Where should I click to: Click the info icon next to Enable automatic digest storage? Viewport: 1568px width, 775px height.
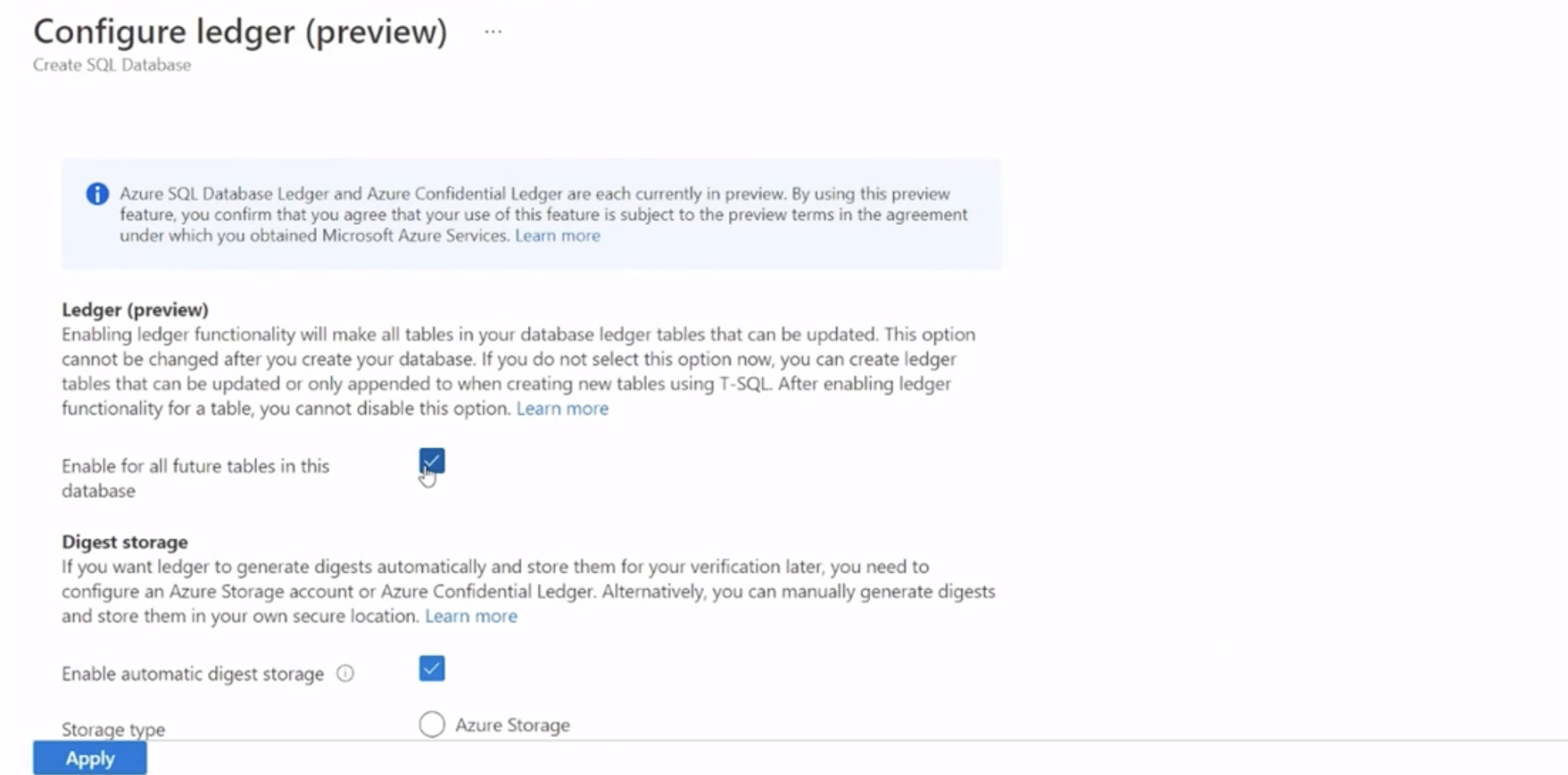pyautogui.click(x=343, y=675)
